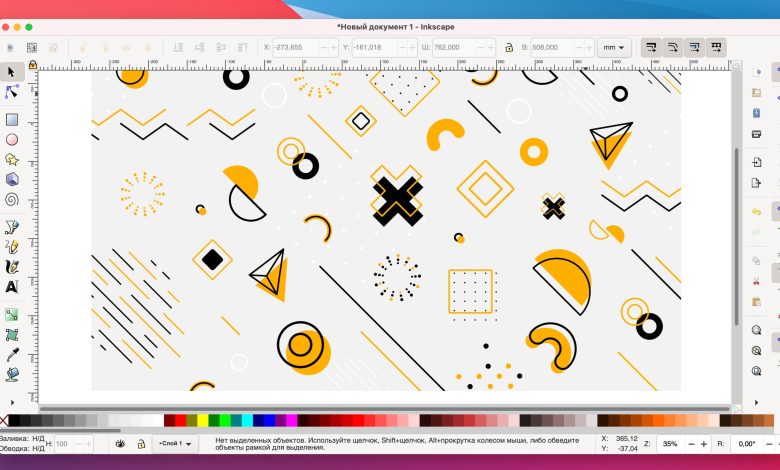Image resolution: width=780 pixels, height=470 pixels.
Task: Increase the zoom percentage with plus button
Action: (x=702, y=443)
